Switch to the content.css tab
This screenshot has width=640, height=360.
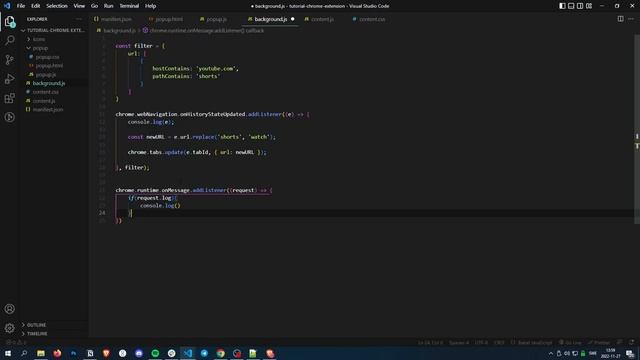click(x=369, y=19)
